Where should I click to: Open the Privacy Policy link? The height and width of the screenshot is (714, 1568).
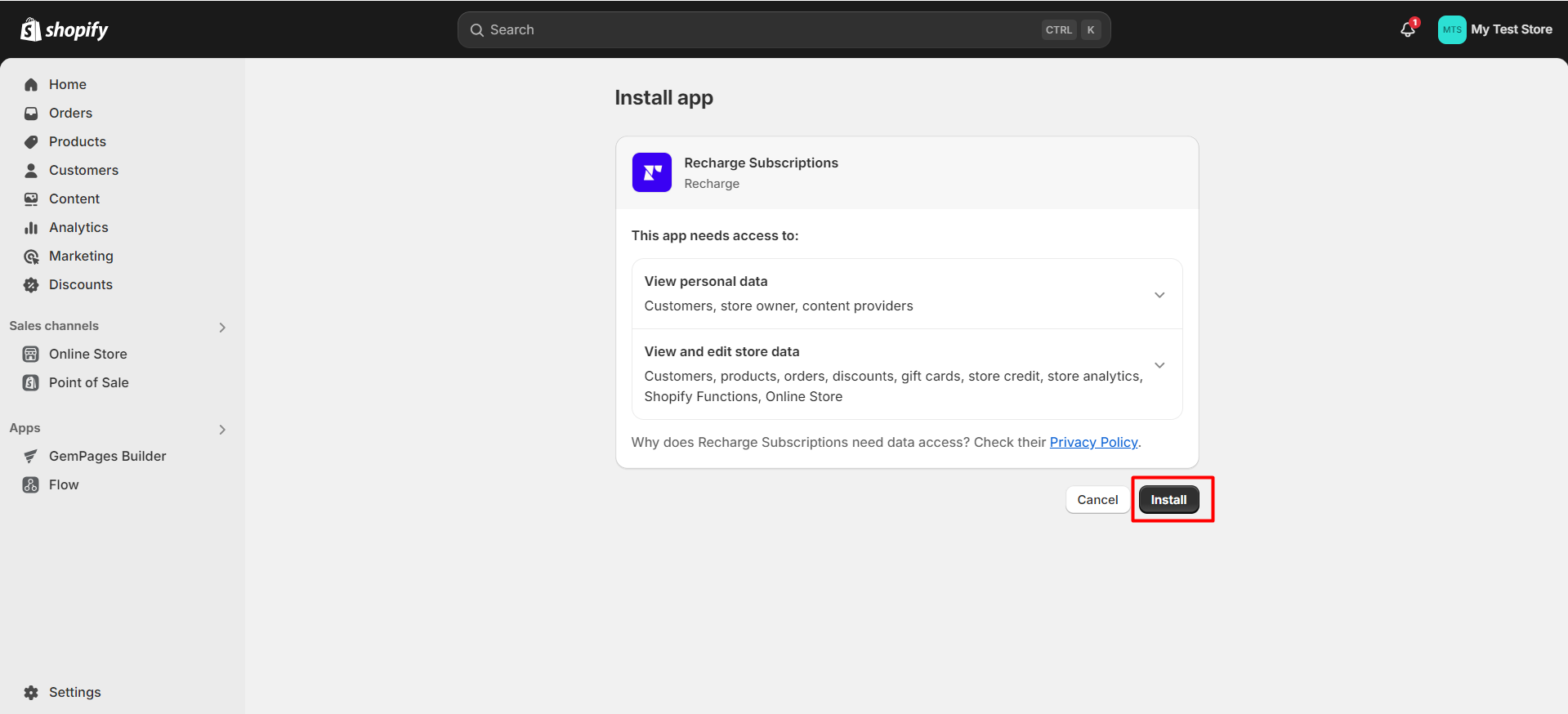1093,442
